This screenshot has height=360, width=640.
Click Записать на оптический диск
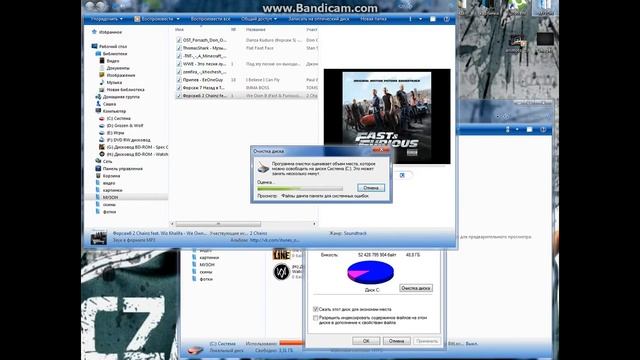(318, 19)
